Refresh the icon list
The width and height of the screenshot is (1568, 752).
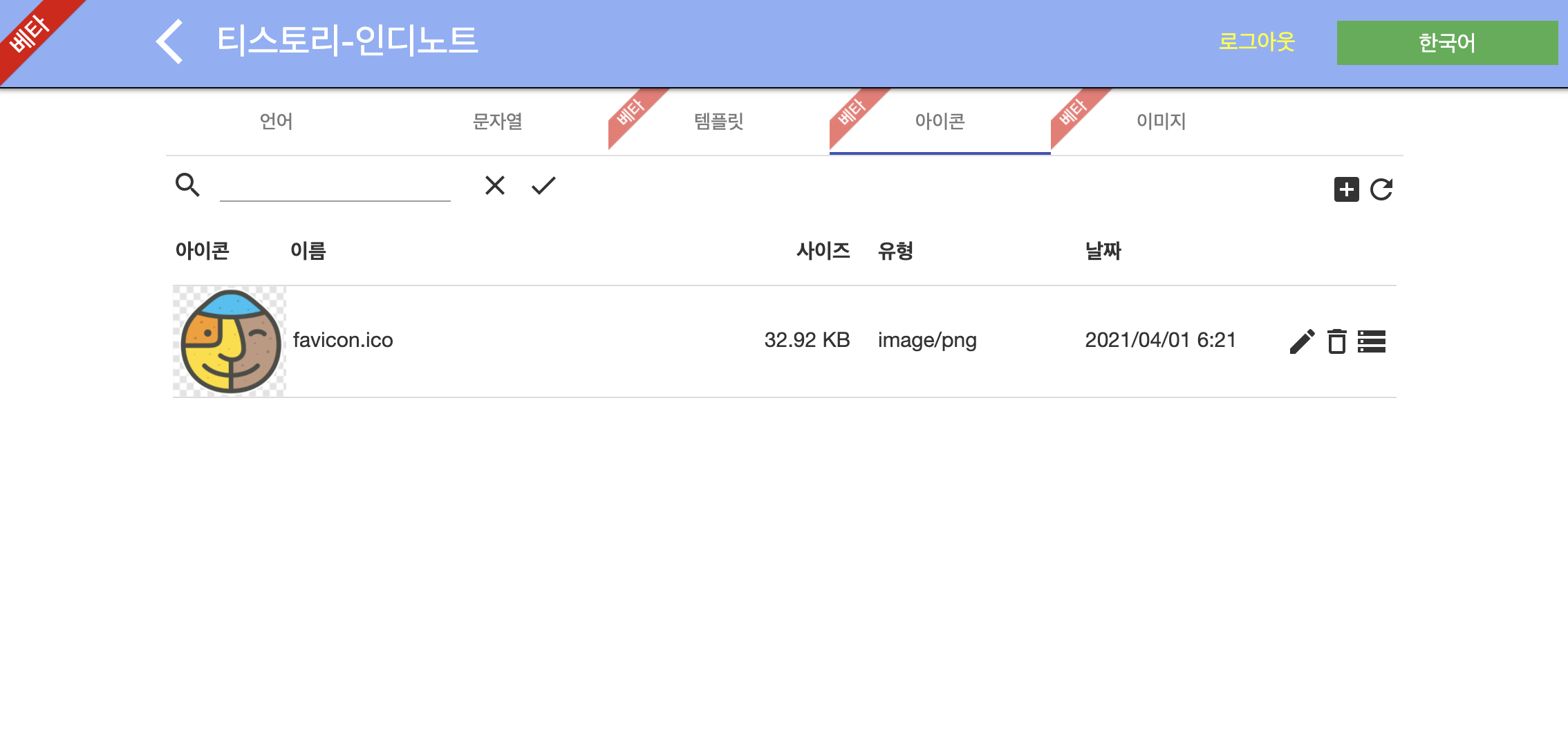pyautogui.click(x=1381, y=189)
